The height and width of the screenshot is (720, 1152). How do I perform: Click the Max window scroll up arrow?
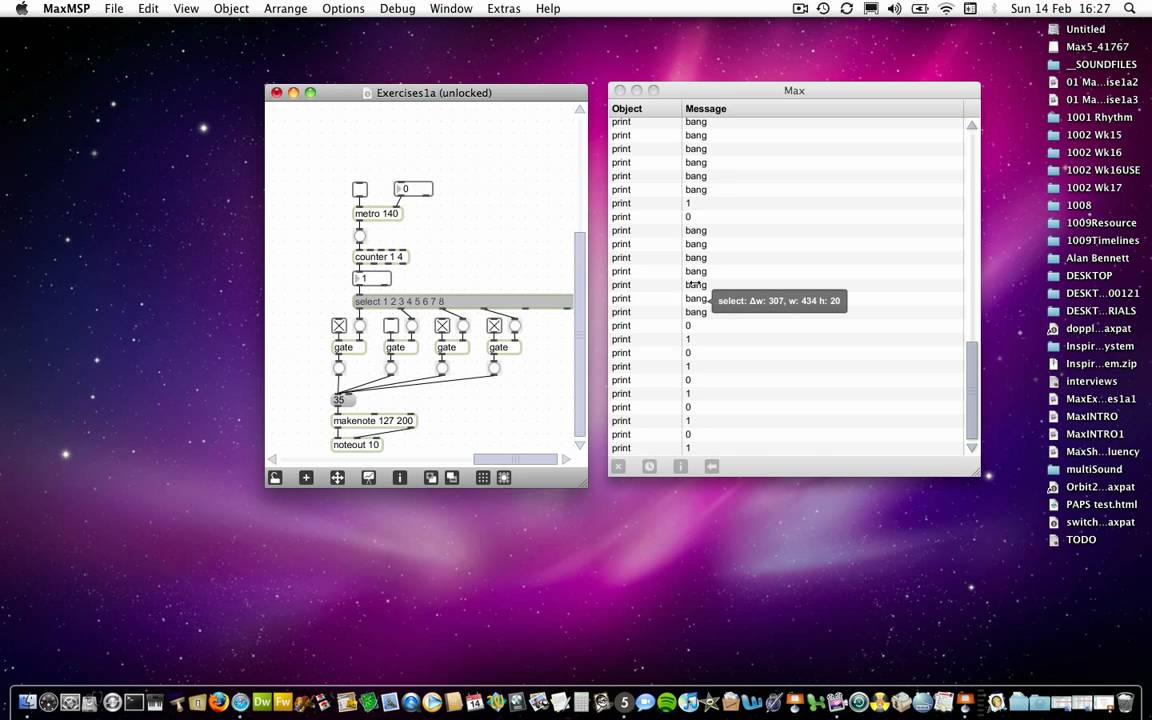(x=972, y=126)
